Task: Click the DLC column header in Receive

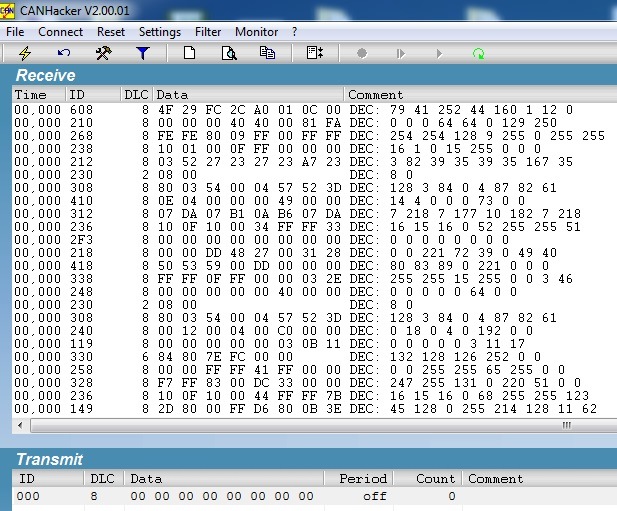Action: [137, 95]
